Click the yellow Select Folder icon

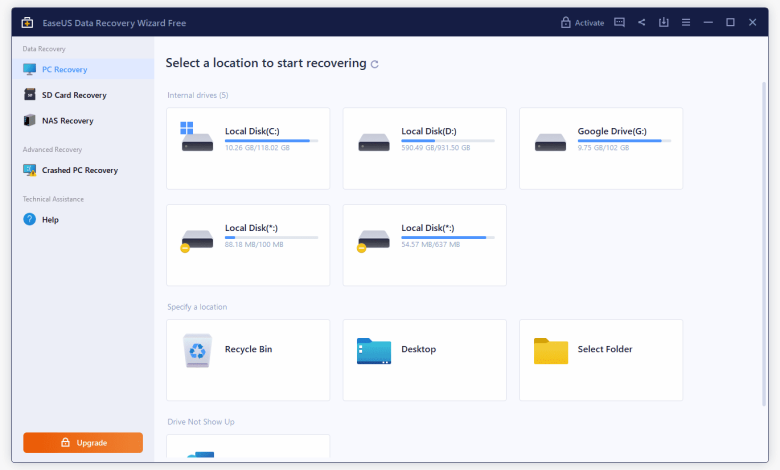tap(551, 351)
